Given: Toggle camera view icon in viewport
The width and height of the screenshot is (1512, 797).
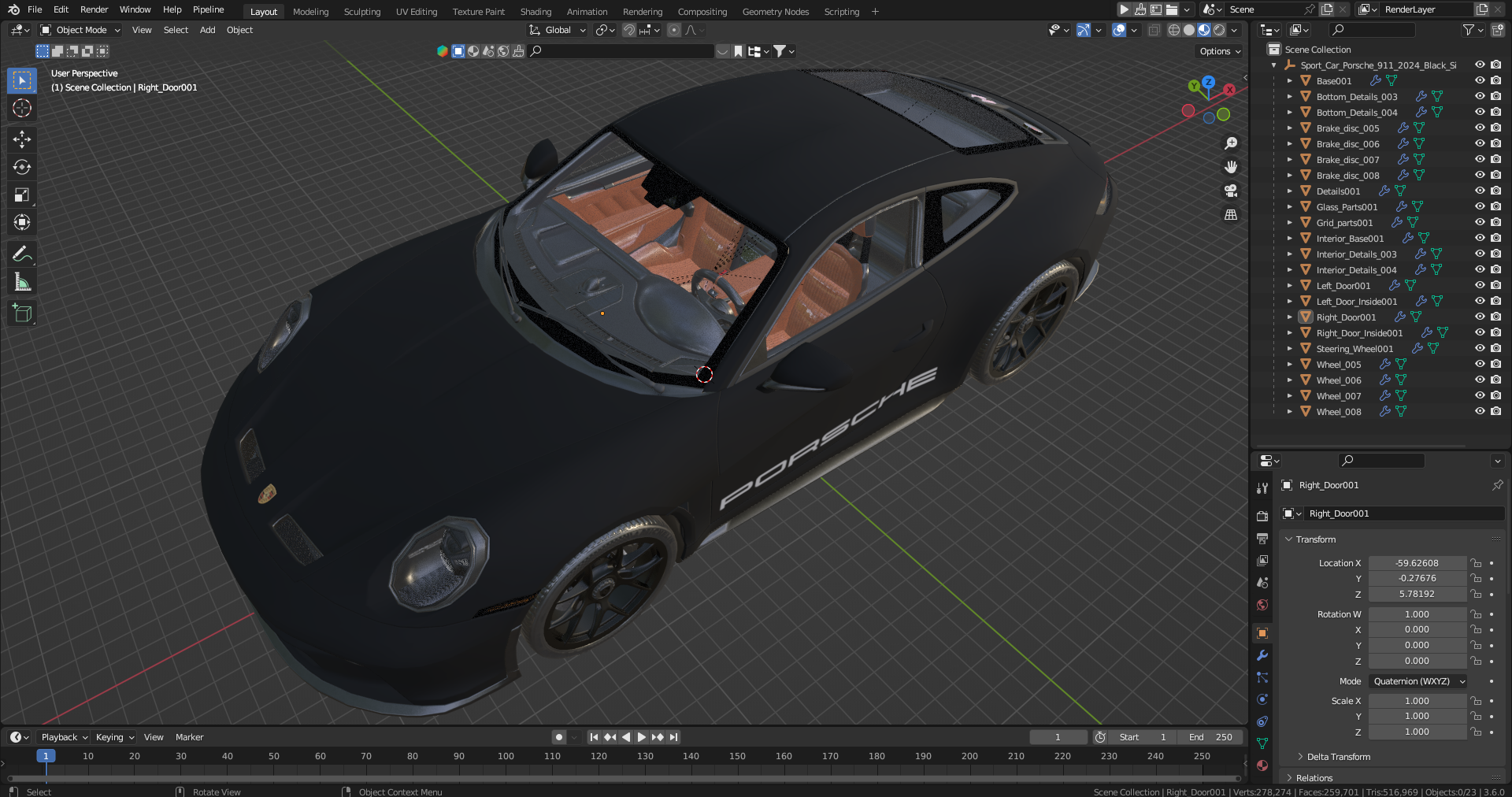Looking at the screenshot, I should [x=1231, y=191].
